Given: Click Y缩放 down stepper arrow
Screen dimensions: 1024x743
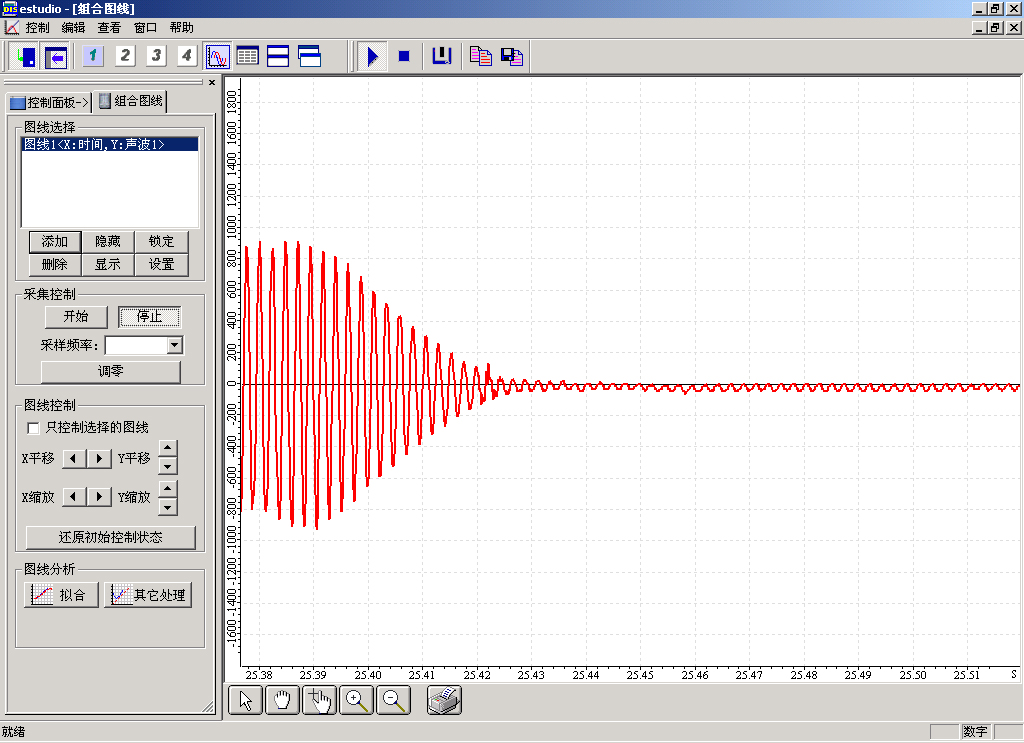Looking at the screenshot, I should pyautogui.click(x=168, y=506).
